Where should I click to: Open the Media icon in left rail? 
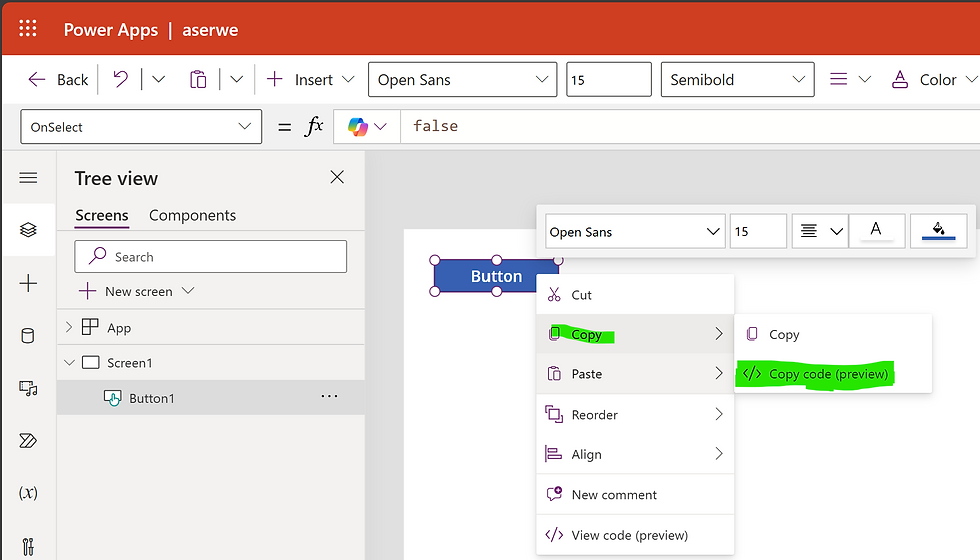pos(28,388)
